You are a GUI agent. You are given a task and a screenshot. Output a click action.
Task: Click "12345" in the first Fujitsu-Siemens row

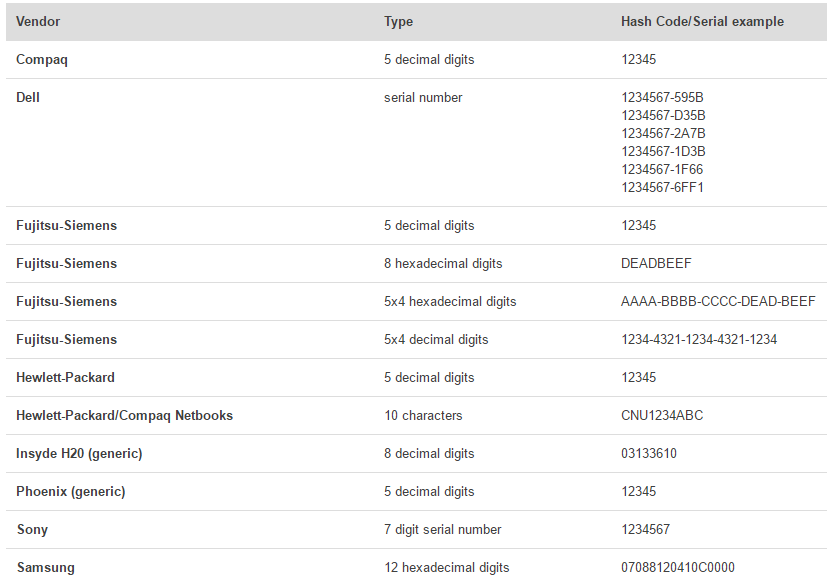click(x=638, y=226)
